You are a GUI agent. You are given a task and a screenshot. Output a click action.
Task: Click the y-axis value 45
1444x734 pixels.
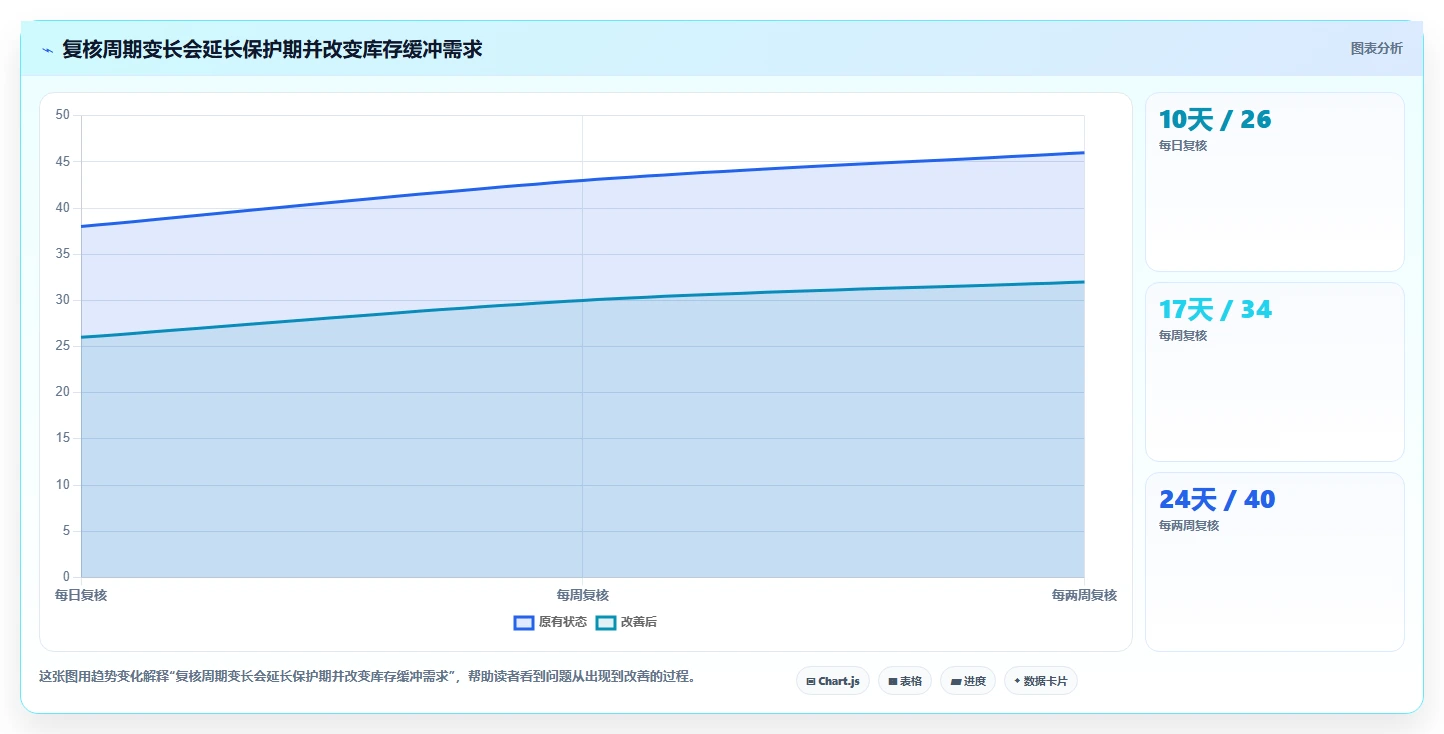point(63,161)
